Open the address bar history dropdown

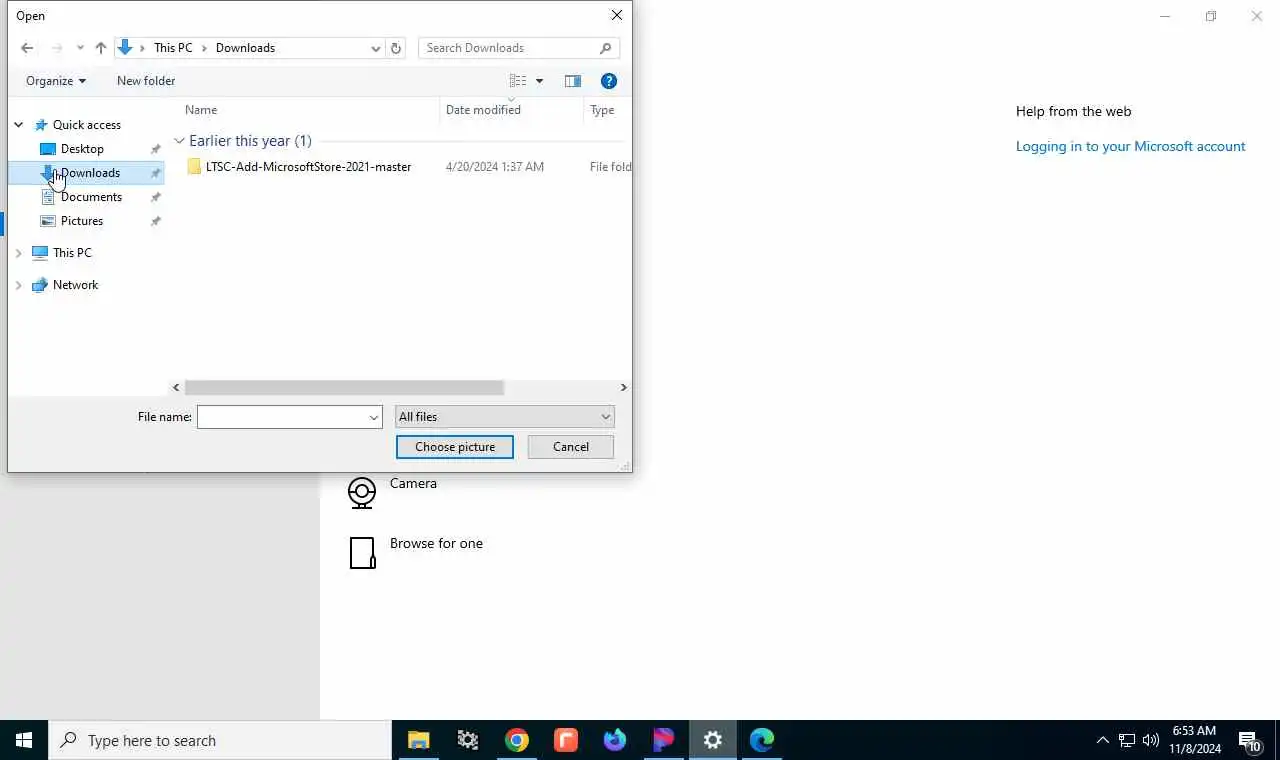click(376, 48)
